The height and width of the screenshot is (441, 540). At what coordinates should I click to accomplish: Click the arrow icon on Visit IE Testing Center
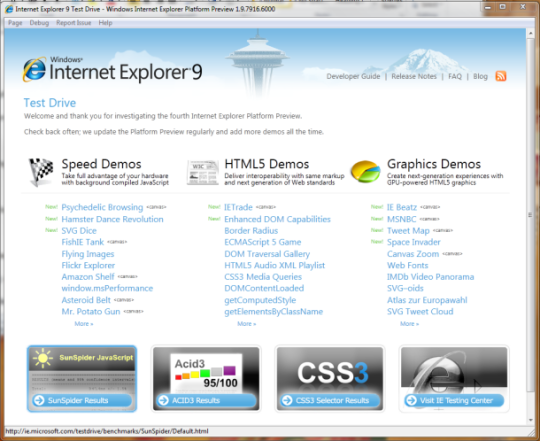411,400
